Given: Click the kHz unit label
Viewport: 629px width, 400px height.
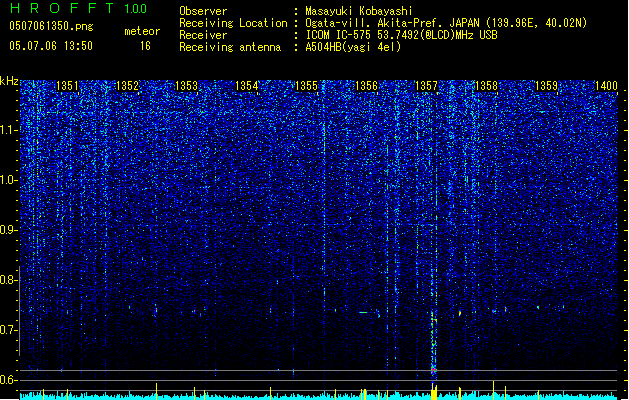Looking at the screenshot, I should (x=9, y=81).
